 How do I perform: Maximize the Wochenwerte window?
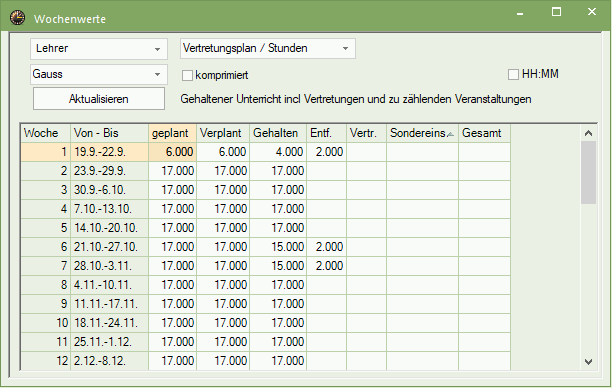[557, 12]
